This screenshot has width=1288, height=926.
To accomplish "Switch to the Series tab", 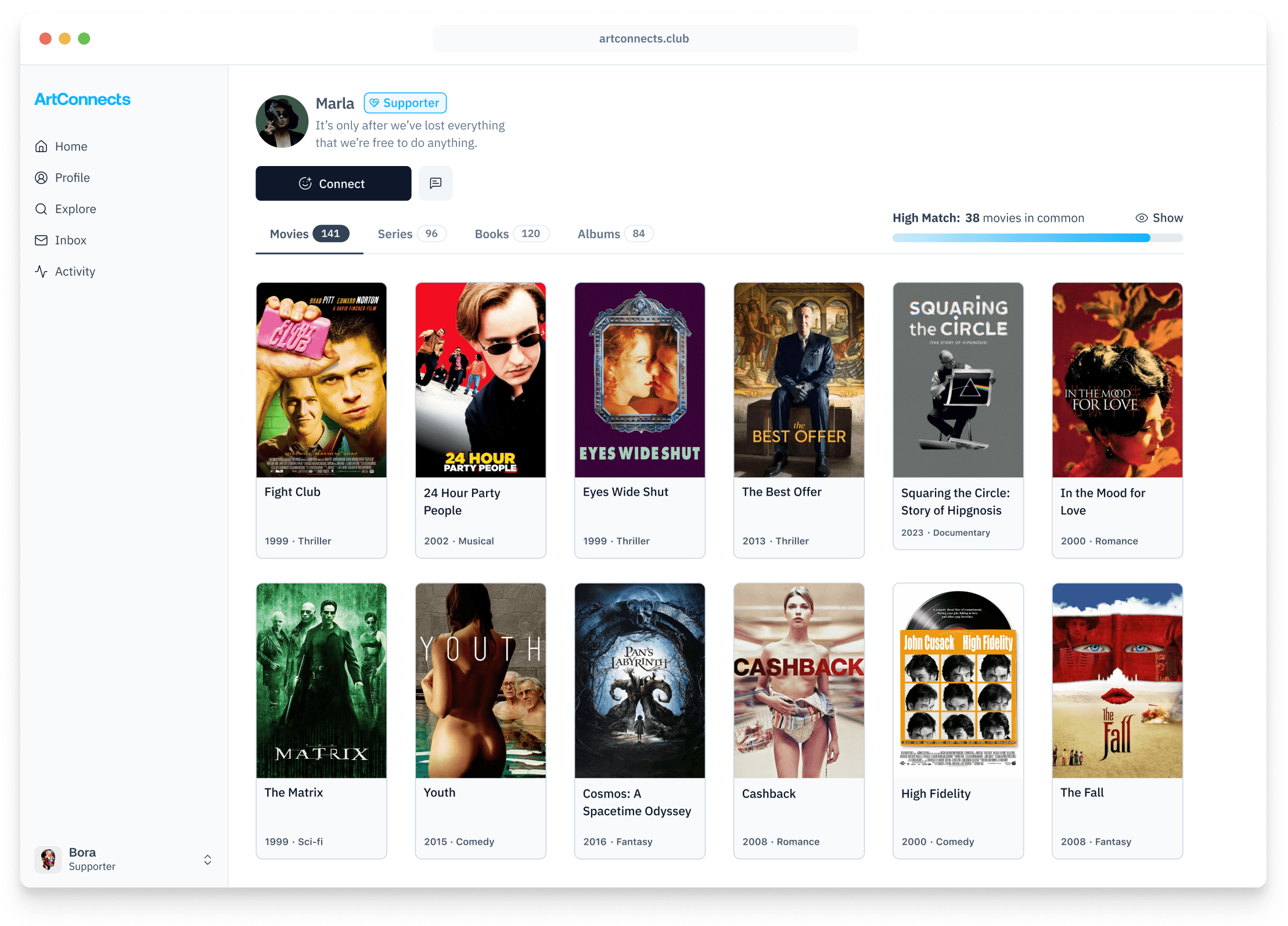I will [412, 233].
